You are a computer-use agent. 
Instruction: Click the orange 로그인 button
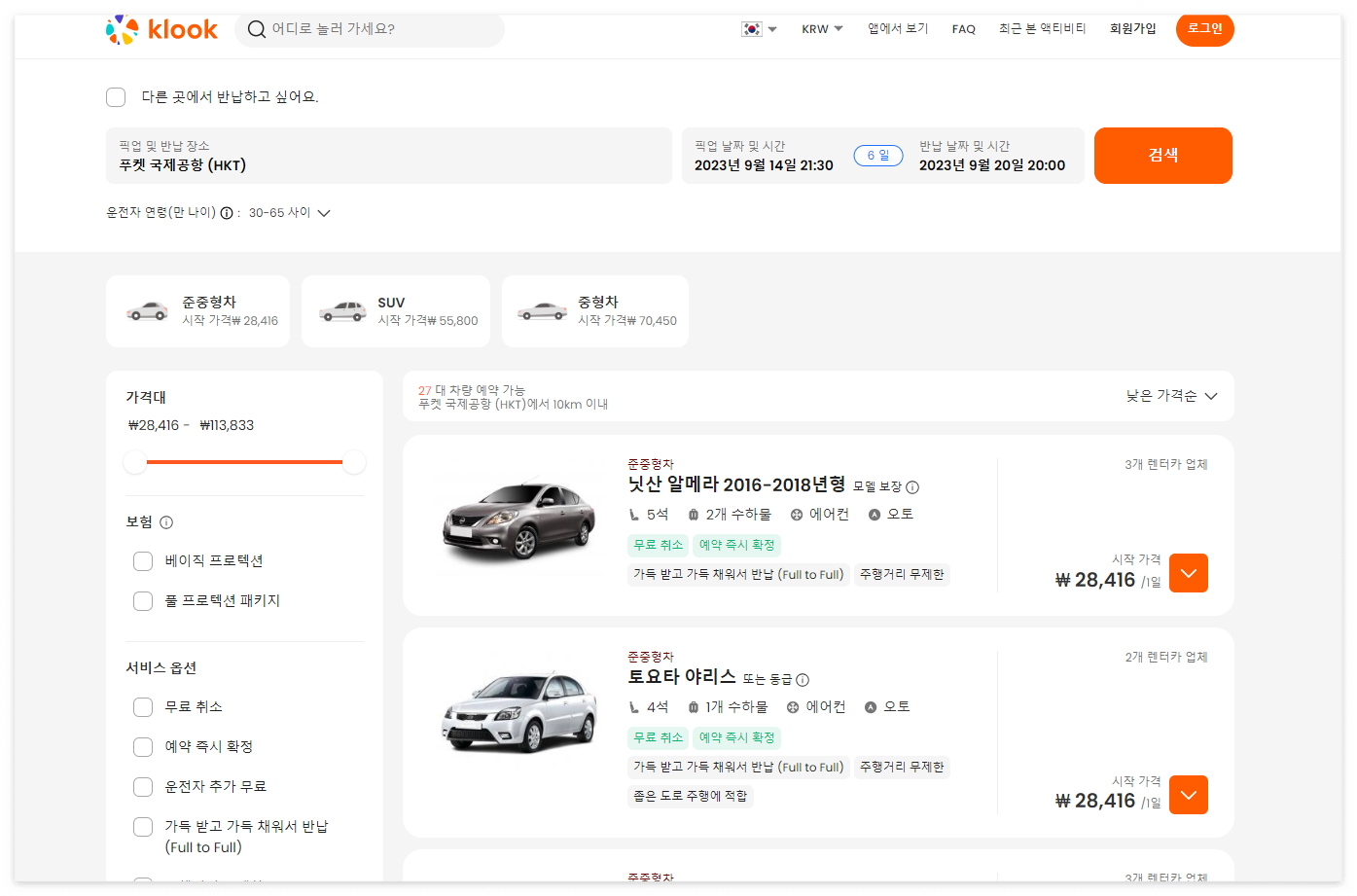1205,29
